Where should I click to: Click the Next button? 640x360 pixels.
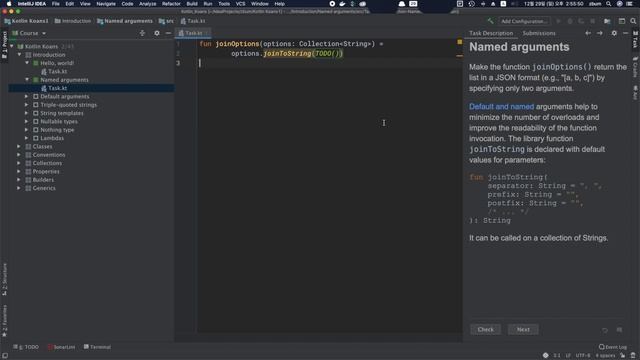click(x=523, y=329)
